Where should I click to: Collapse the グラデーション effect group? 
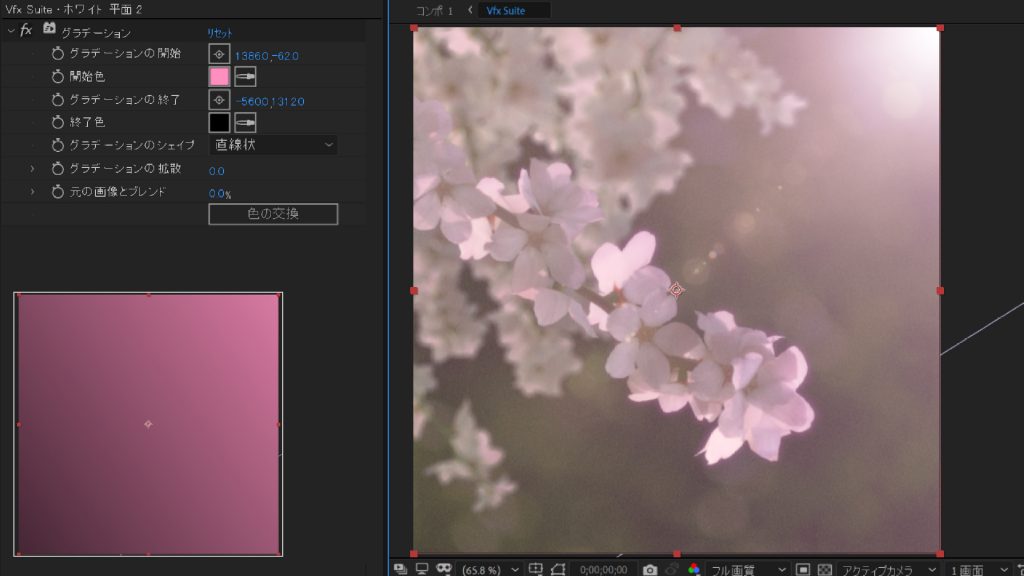pos(11,32)
